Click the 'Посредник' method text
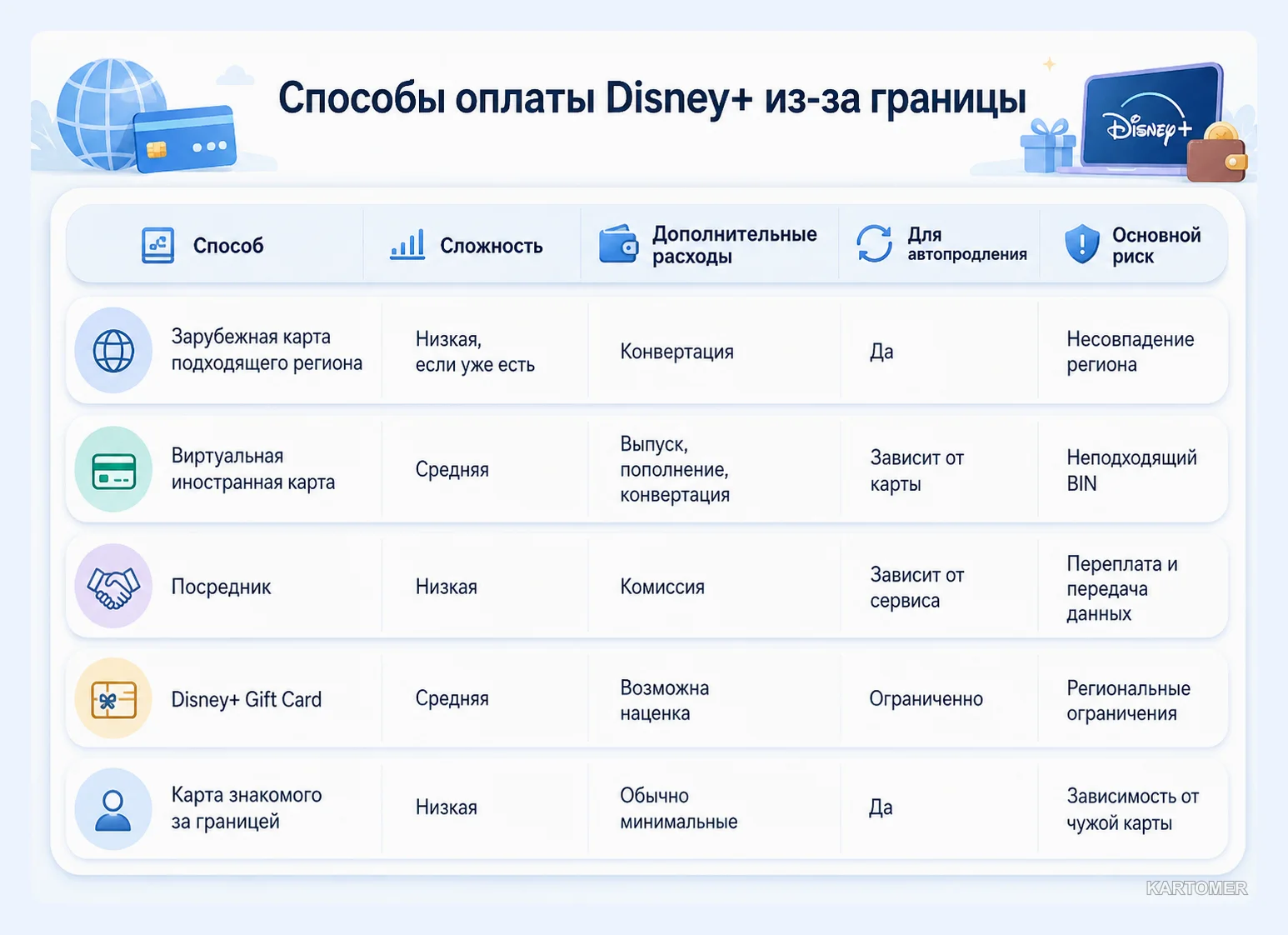Screen dimensions: 1288x935 click(x=221, y=587)
